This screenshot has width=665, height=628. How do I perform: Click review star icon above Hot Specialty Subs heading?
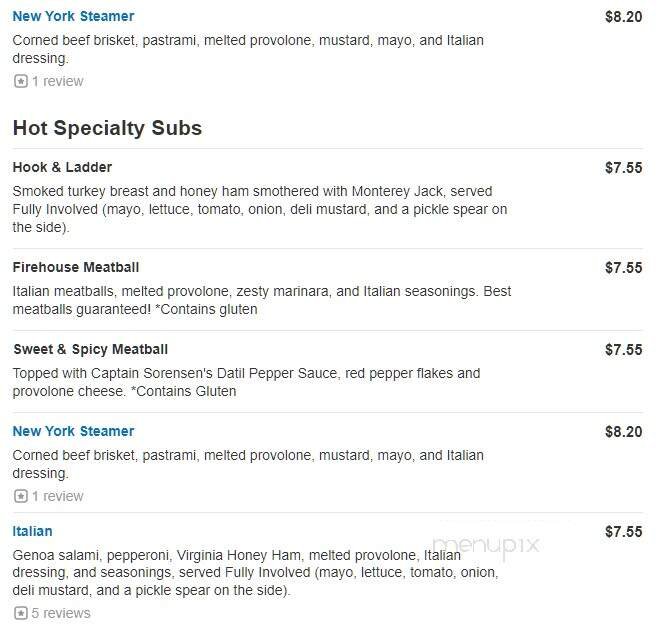coord(20,81)
